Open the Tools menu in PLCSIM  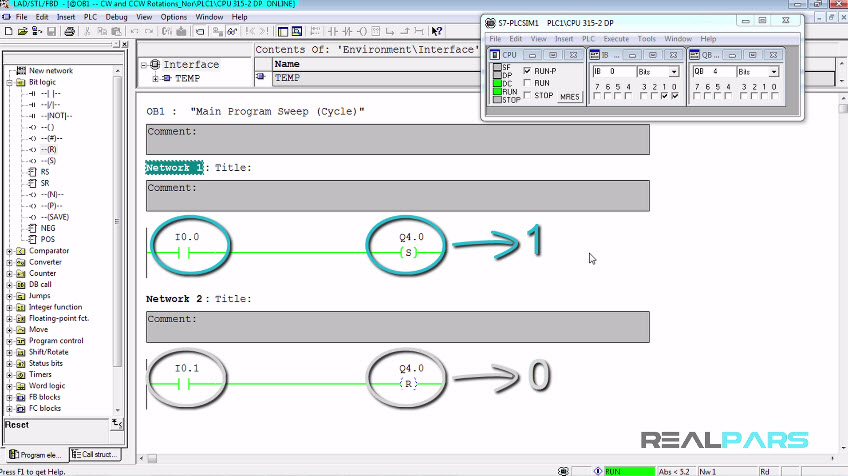(646, 39)
